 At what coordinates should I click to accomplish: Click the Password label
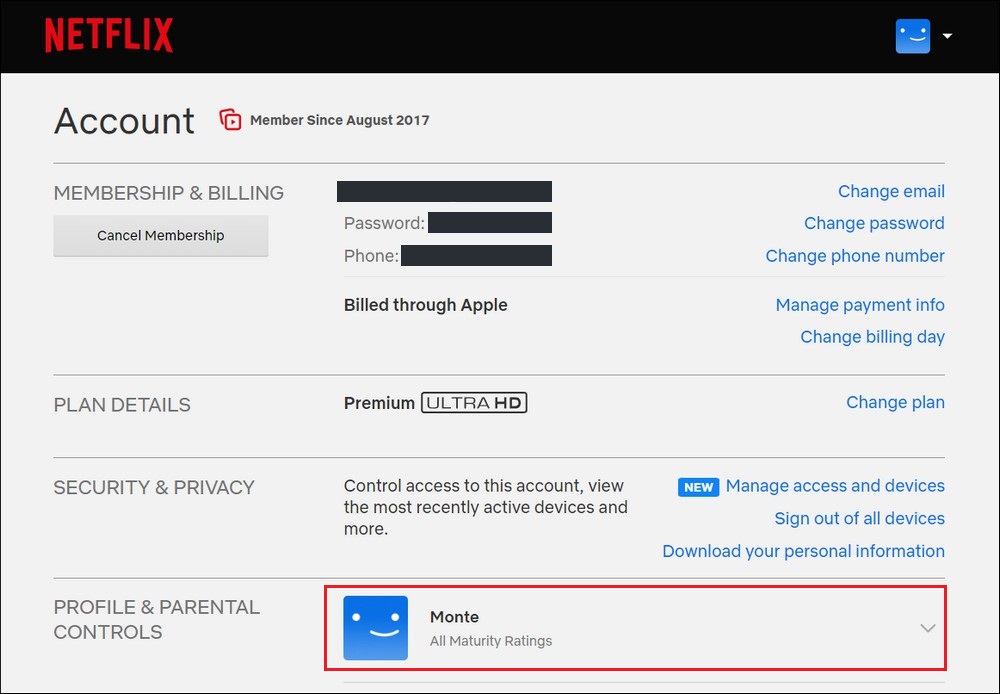384,223
